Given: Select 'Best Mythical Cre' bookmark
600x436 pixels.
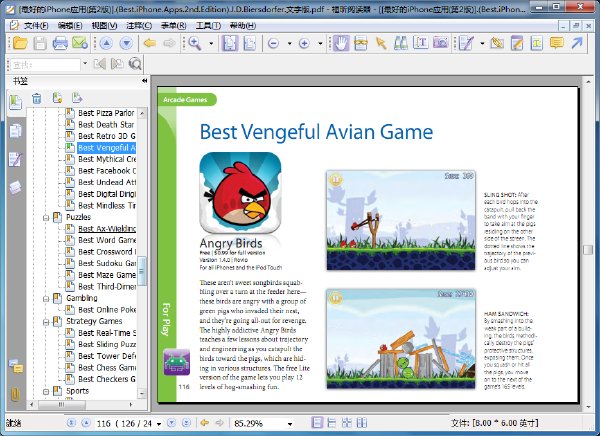Looking at the screenshot, I should click(107, 159).
